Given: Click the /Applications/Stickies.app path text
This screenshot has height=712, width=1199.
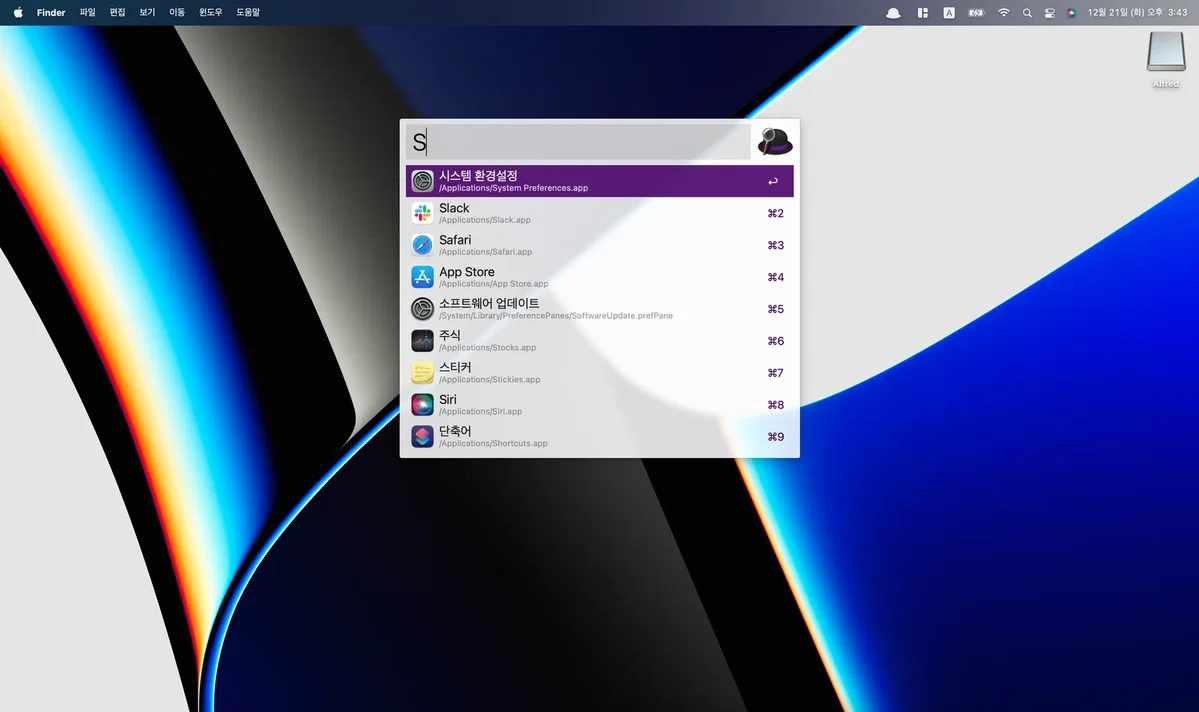Looking at the screenshot, I should (489, 379).
